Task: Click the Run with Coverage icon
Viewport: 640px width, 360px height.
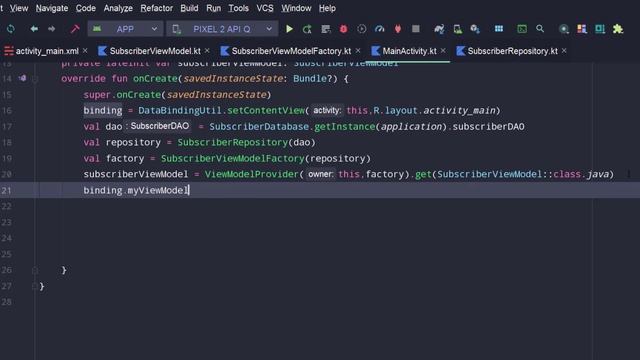Action: tap(362, 29)
